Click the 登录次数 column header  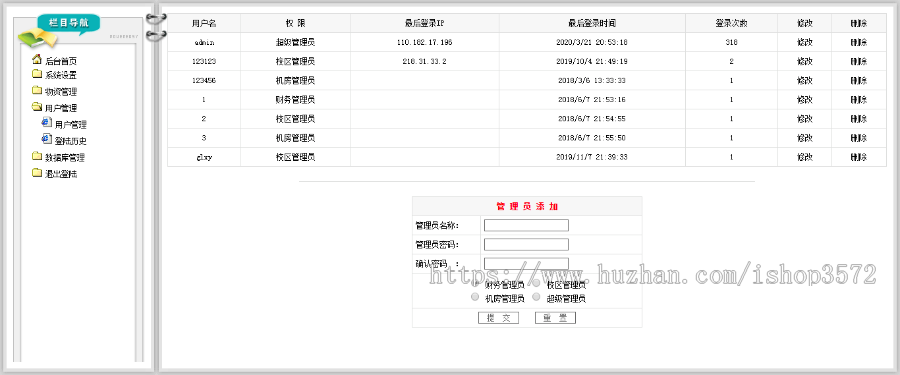pos(731,24)
